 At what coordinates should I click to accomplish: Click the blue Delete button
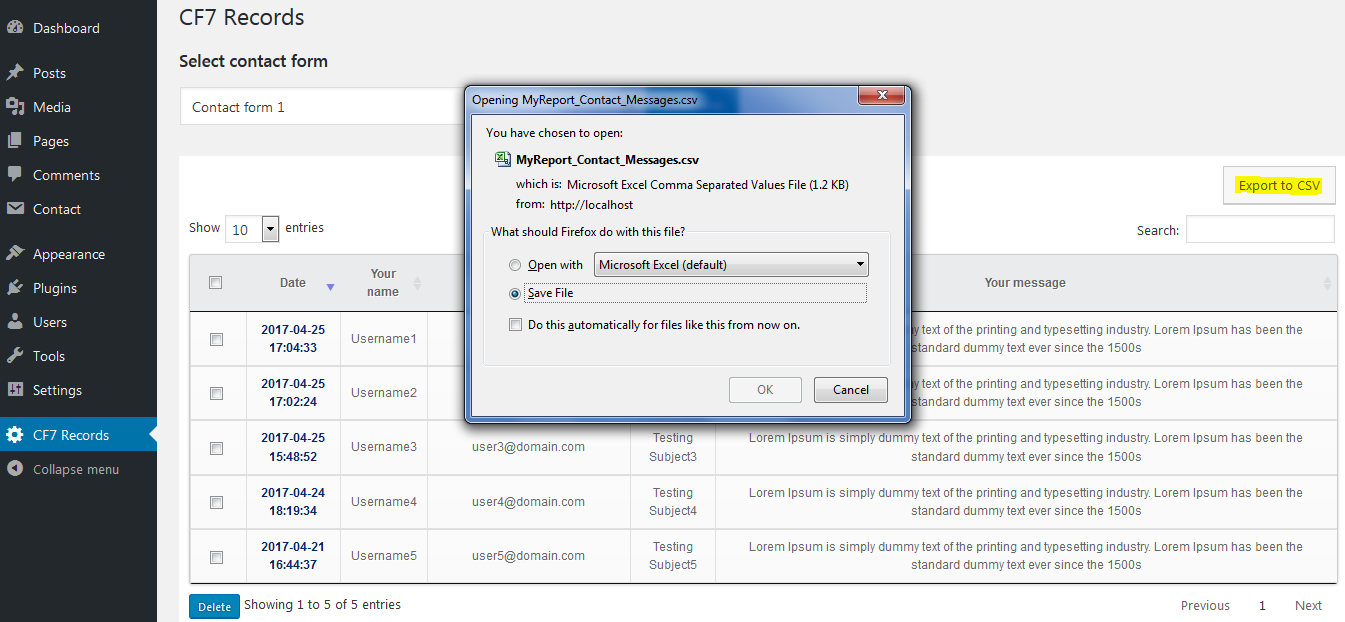tap(214, 607)
